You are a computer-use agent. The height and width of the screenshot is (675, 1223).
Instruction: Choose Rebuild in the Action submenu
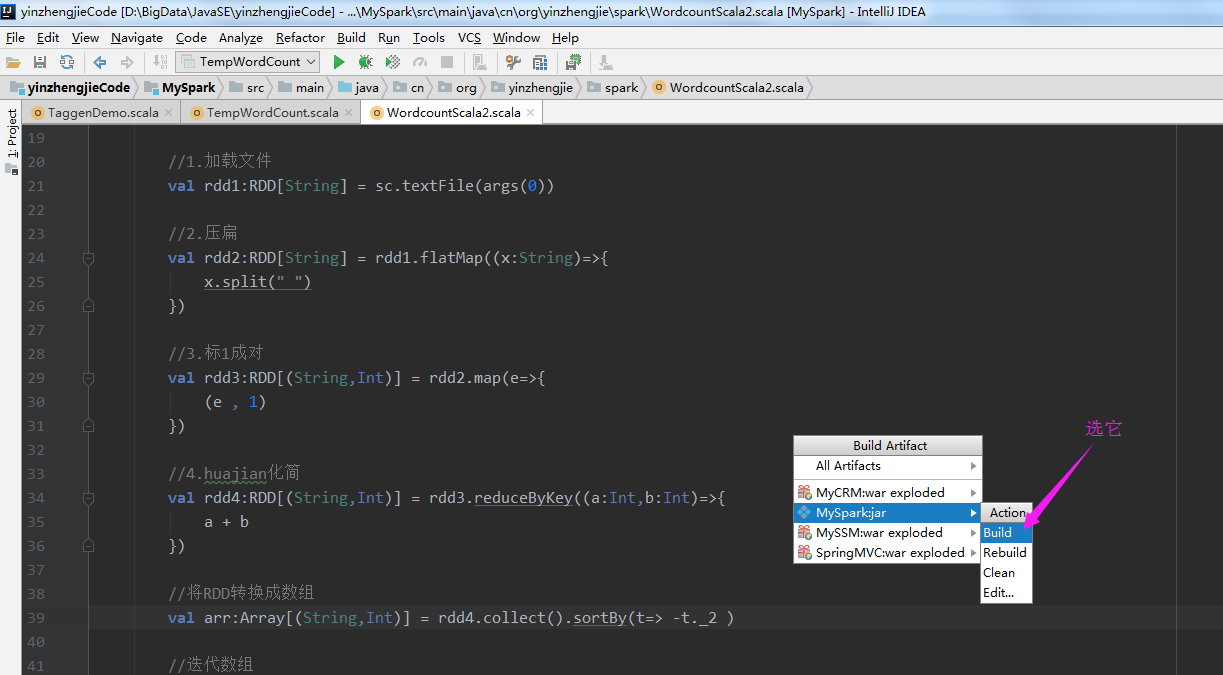[1005, 553]
